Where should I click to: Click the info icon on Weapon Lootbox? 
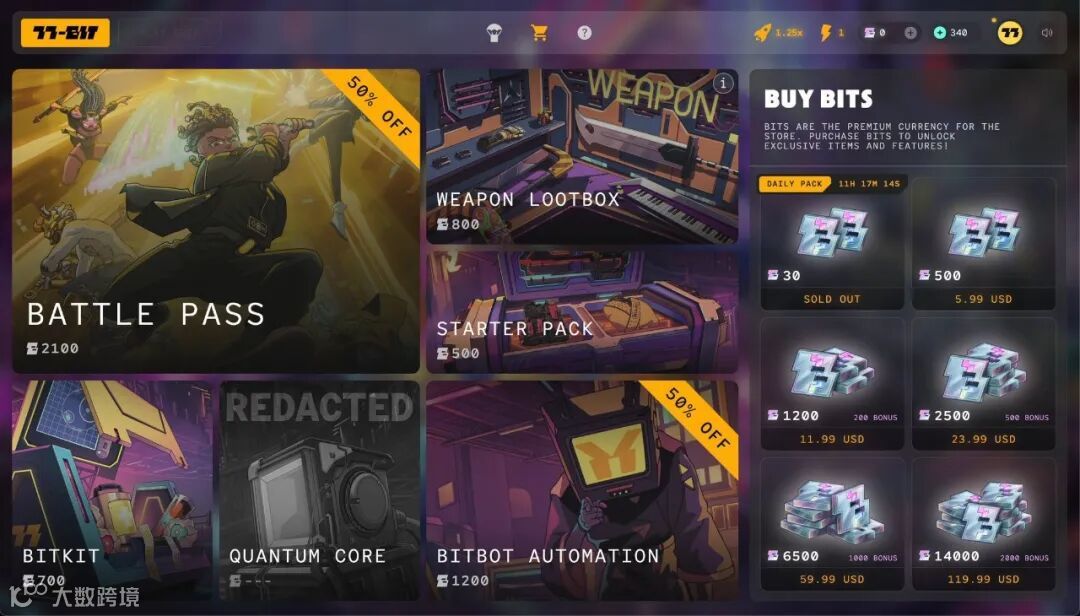[x=723, y=83]
